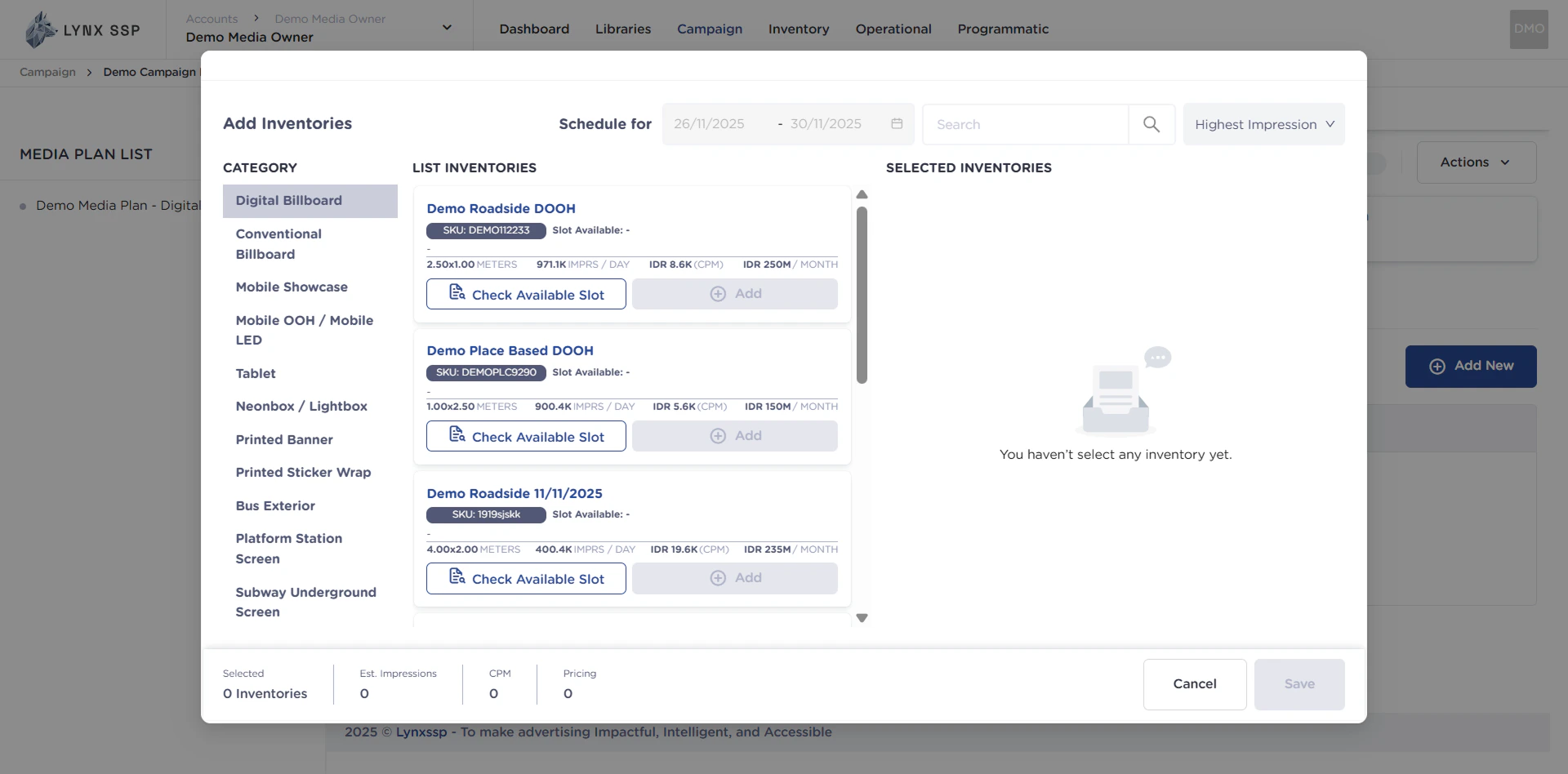Screen dimensions: 1568x774
Task: Select Subway Underground Screen category
Action: [x=310, y=603]
